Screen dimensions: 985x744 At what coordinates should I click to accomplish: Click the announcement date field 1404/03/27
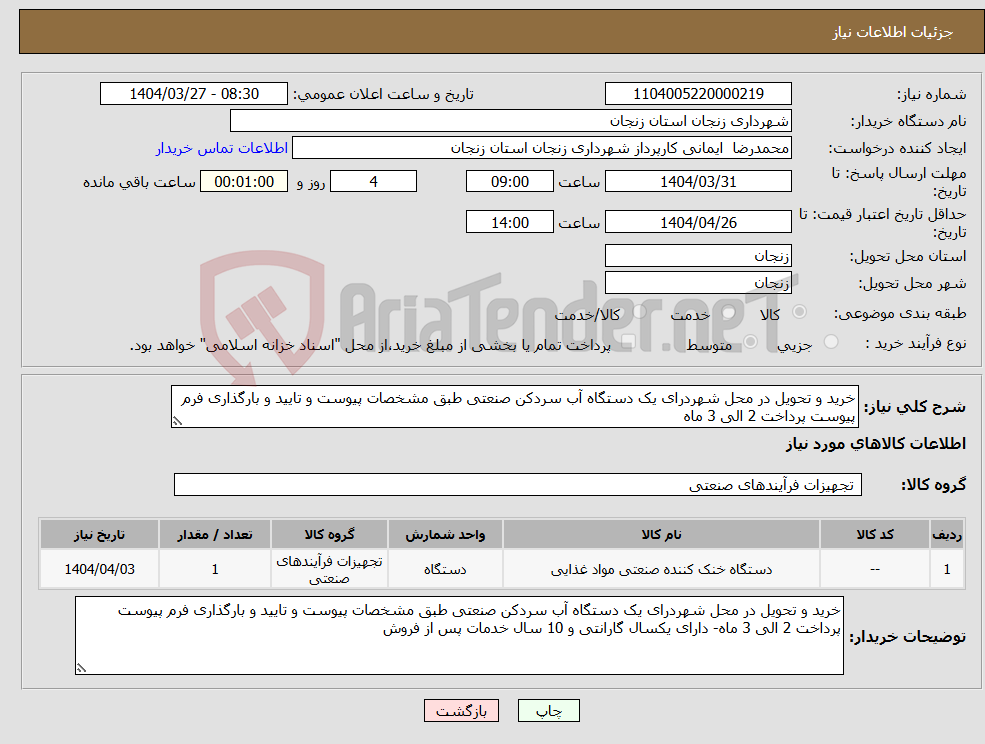pos(194,93)
